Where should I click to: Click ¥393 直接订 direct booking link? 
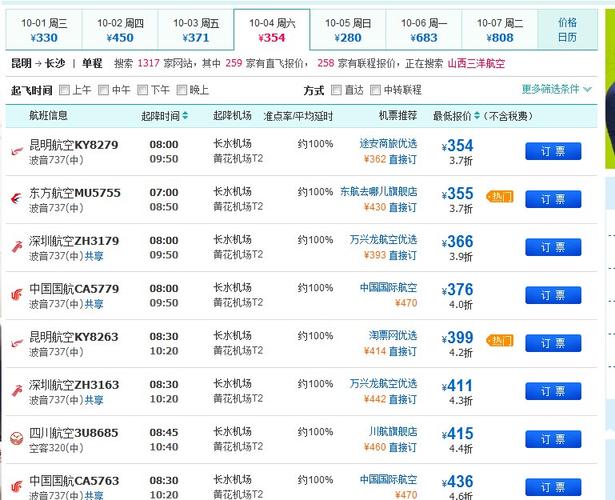pyautogui.click(x=390, y=255)
